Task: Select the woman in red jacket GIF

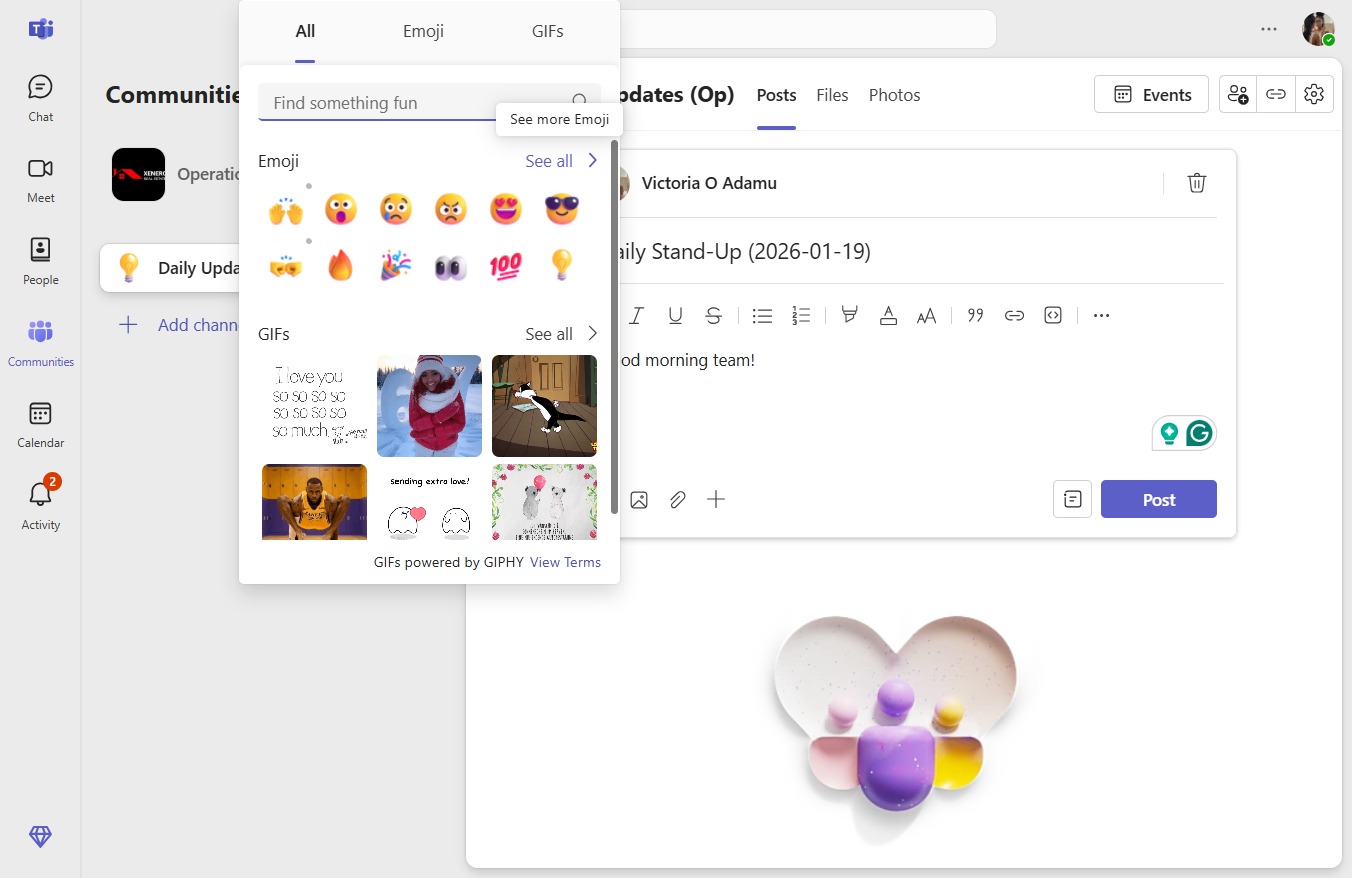Action: (x=429, y=405)
